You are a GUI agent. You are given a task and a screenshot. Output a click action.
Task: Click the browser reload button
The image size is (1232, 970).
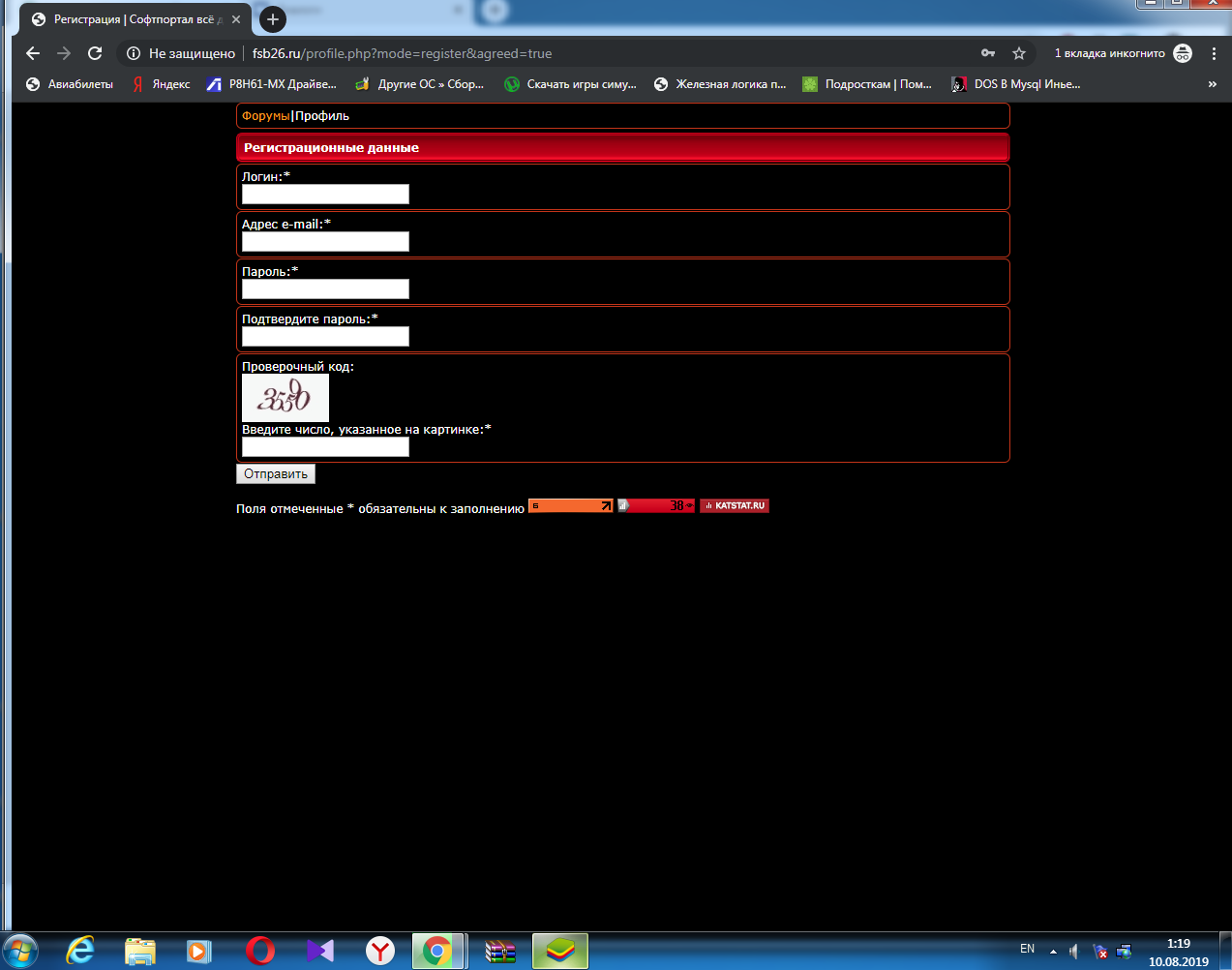point(95,53)
